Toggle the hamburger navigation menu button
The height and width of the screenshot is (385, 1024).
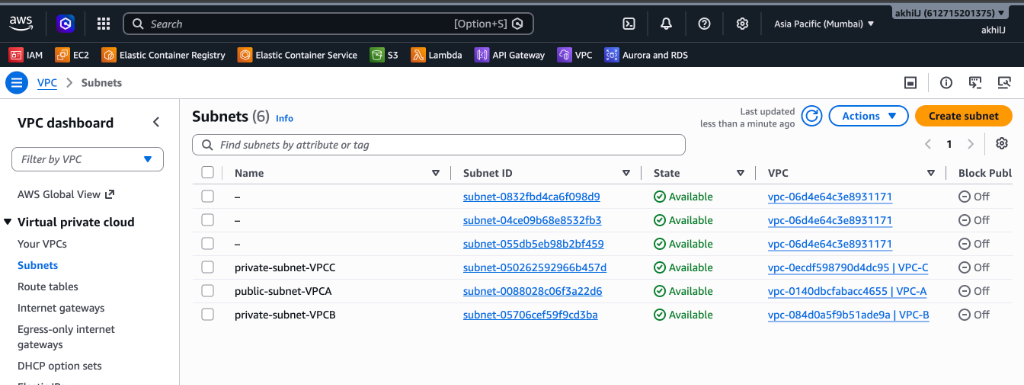(x=16, y=83)
